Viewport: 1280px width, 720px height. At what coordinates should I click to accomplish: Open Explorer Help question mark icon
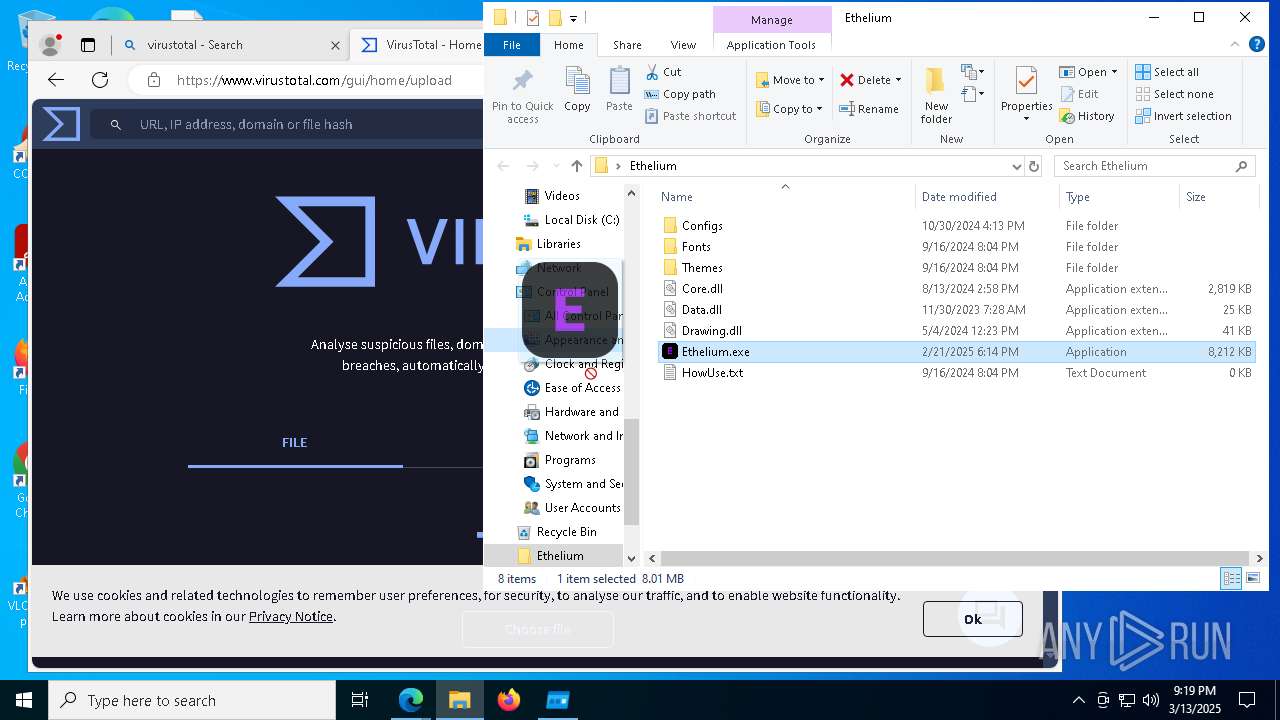pos(1257,45)
